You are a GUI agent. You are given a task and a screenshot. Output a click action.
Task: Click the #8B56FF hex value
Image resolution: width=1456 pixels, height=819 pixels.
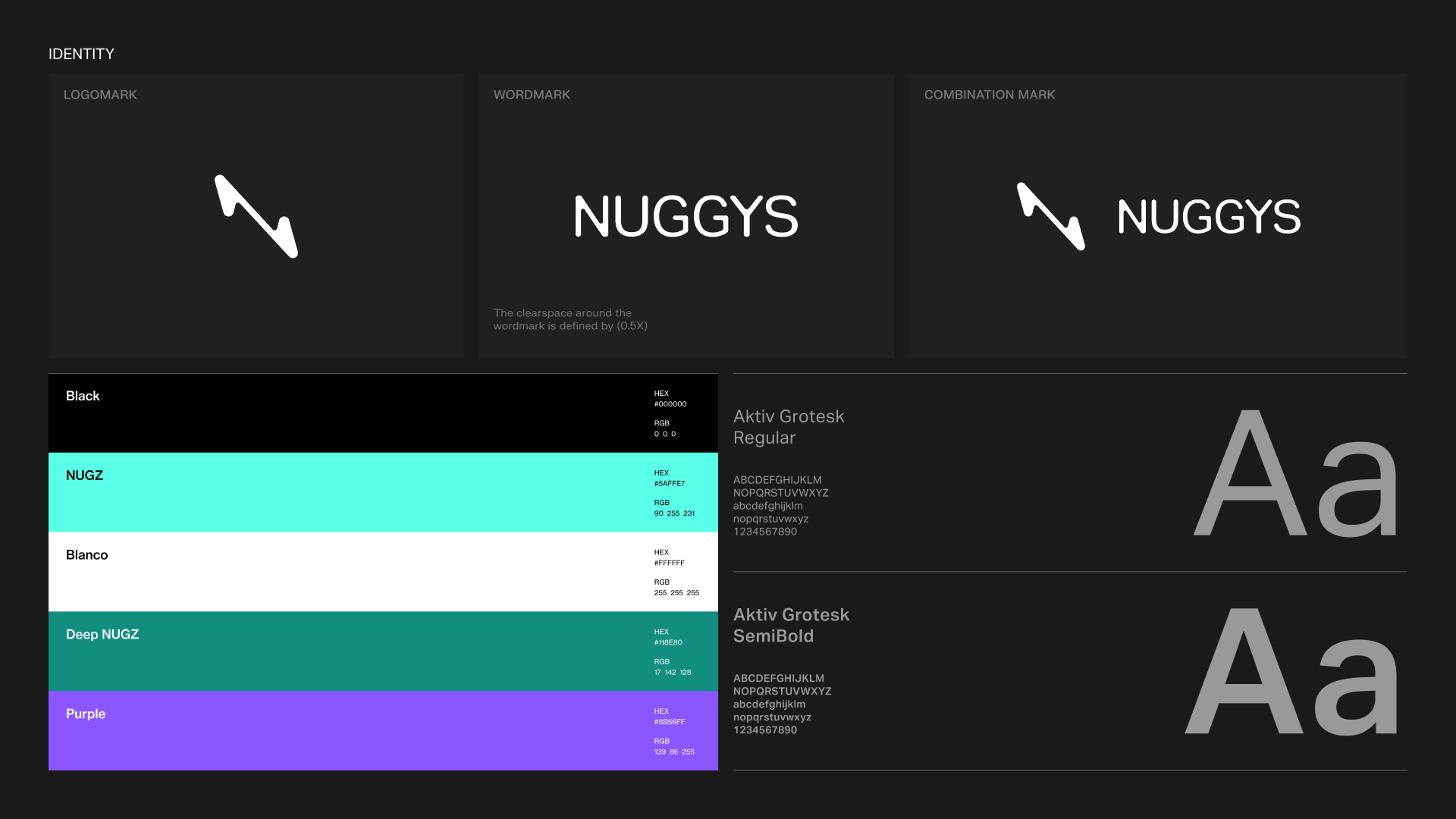670,722
